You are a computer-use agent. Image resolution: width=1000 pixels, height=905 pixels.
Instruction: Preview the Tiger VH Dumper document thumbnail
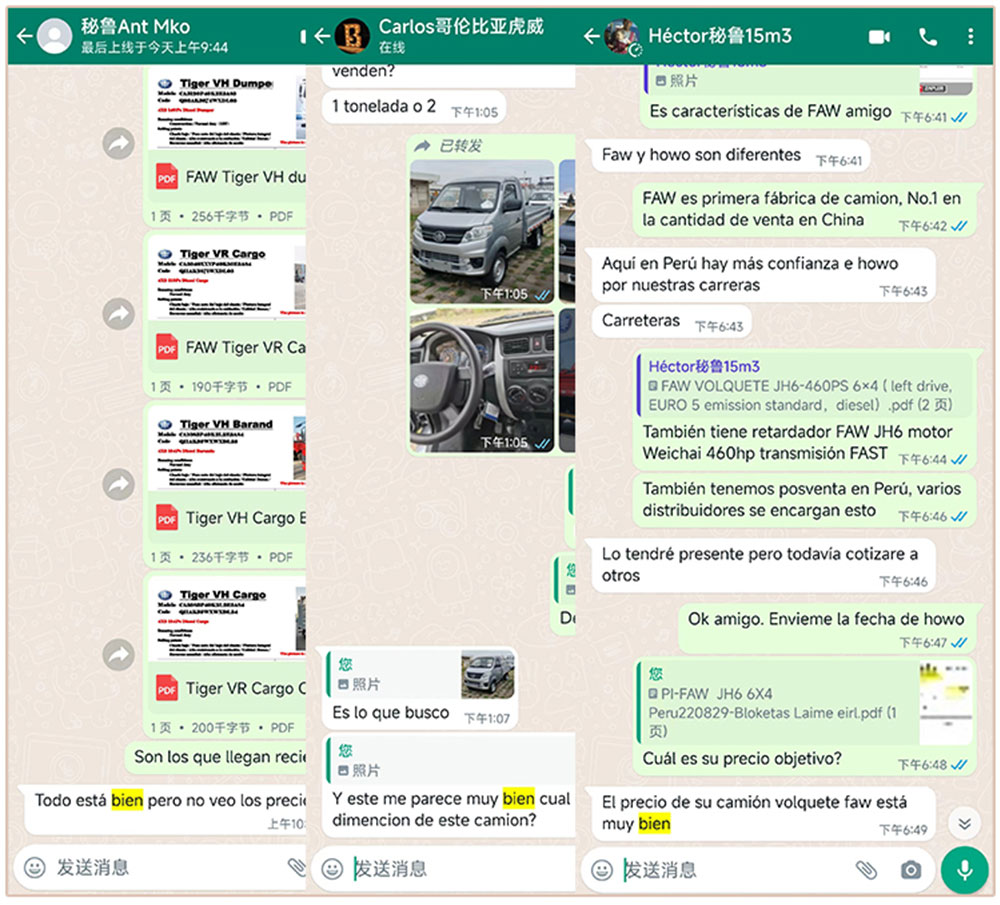228,111
